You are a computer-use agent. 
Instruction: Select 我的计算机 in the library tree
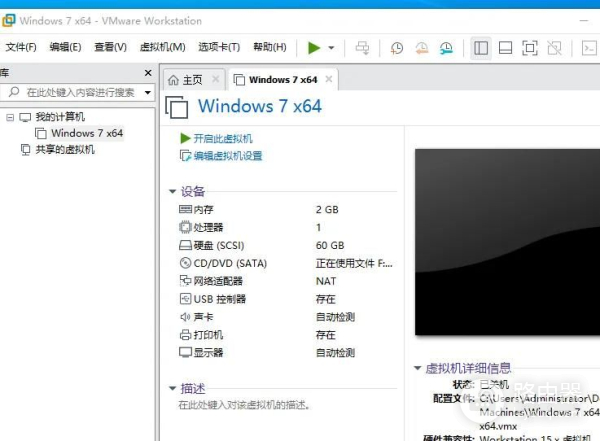(x=60, y=117)
